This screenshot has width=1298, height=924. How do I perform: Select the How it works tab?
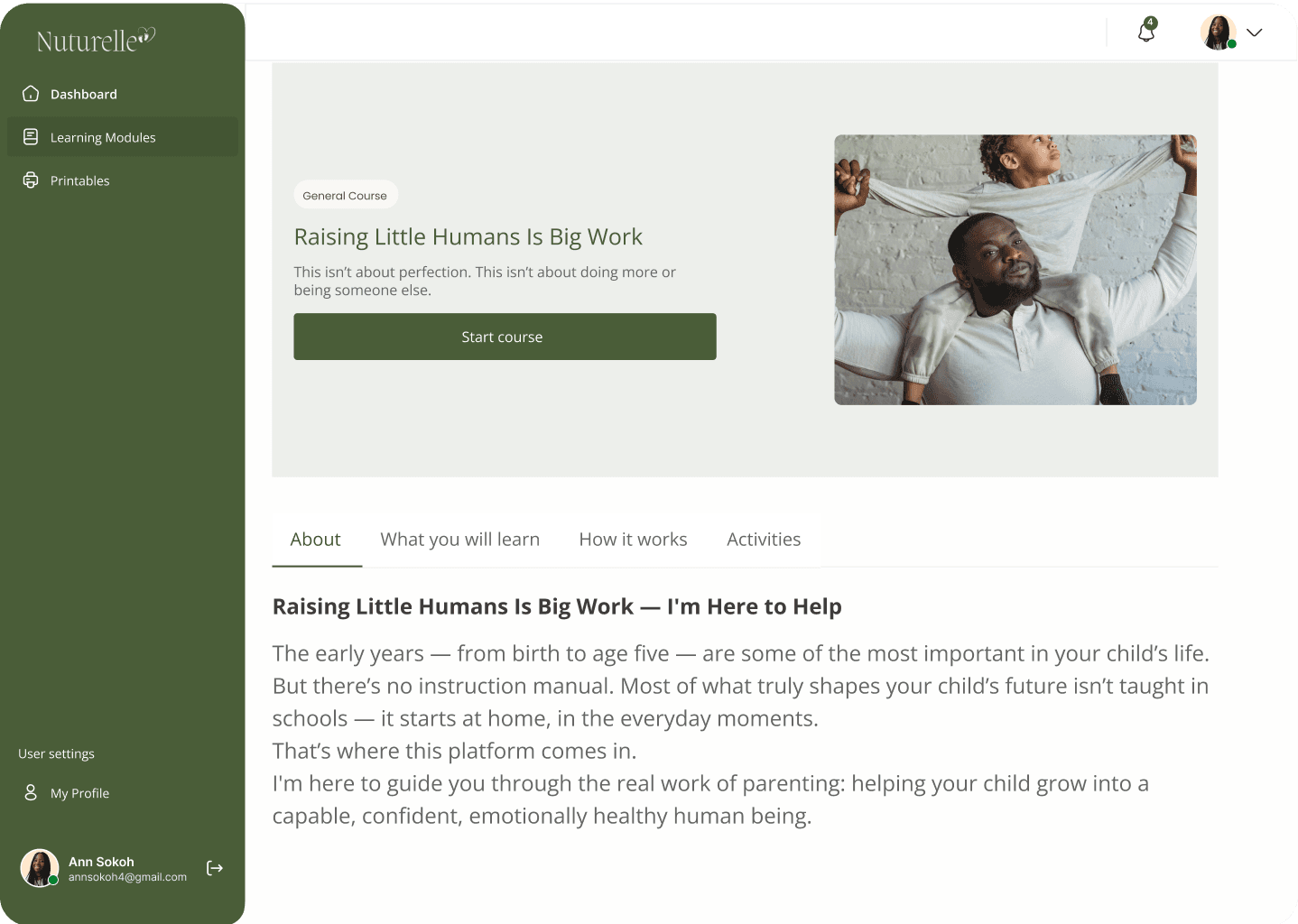[x=633, y=540]
